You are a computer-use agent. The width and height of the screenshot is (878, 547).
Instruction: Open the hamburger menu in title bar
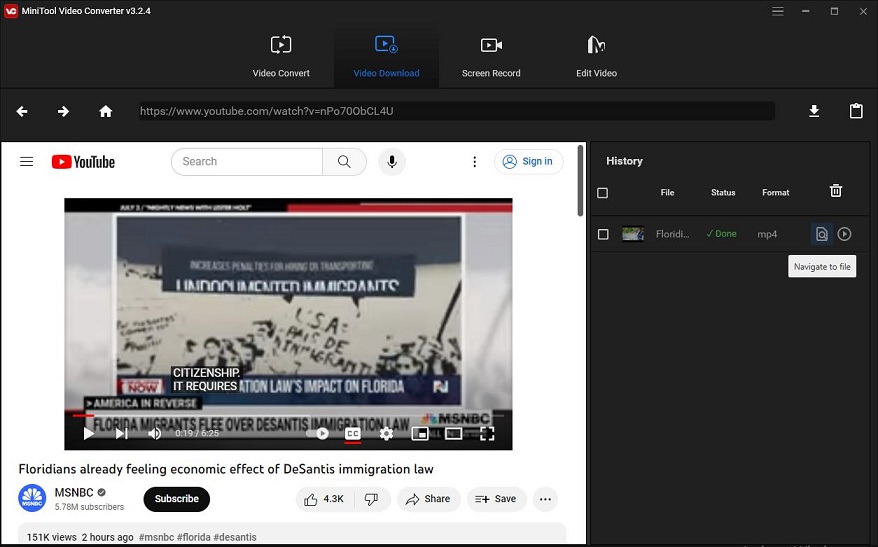pyautogui.click(x=778, y=11)
